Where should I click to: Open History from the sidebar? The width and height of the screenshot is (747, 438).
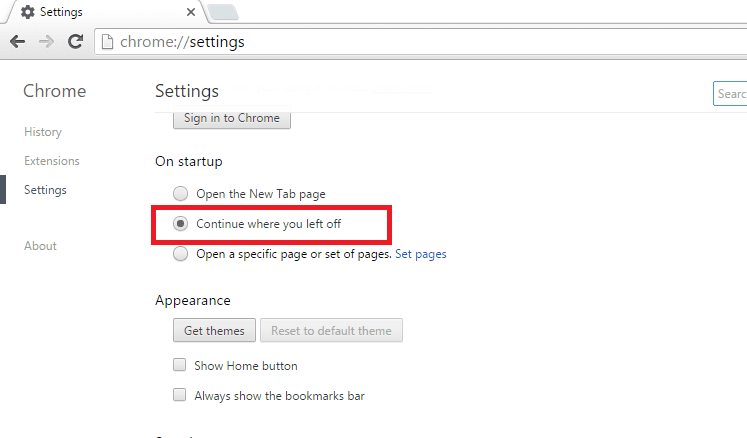coord(43,132)
